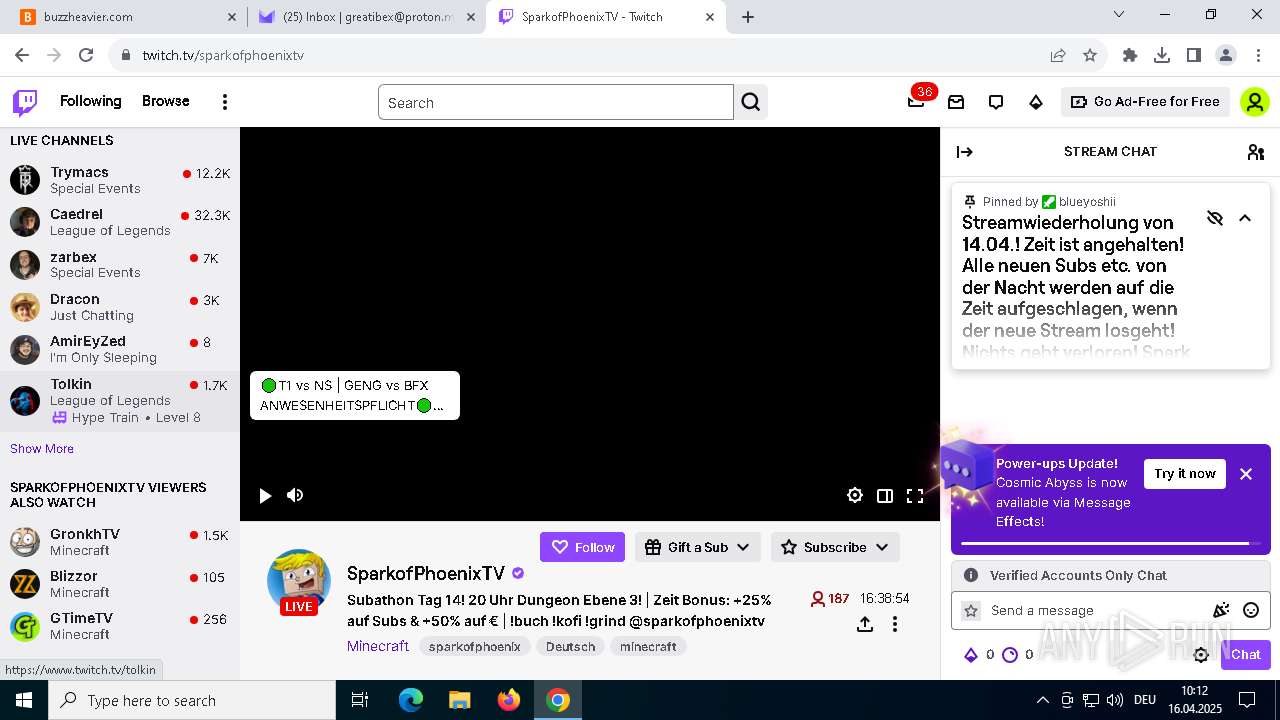Open the Minecraft category link
1280x720 pixels.
378,646
